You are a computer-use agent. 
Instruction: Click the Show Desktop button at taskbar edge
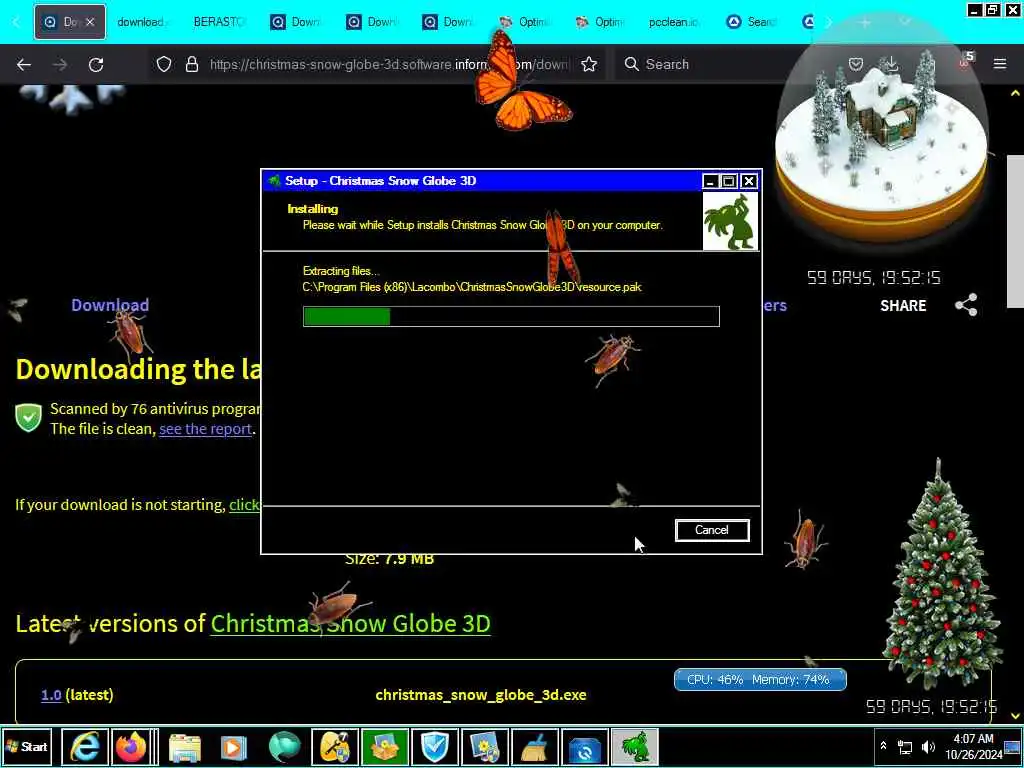[1013, 746]
